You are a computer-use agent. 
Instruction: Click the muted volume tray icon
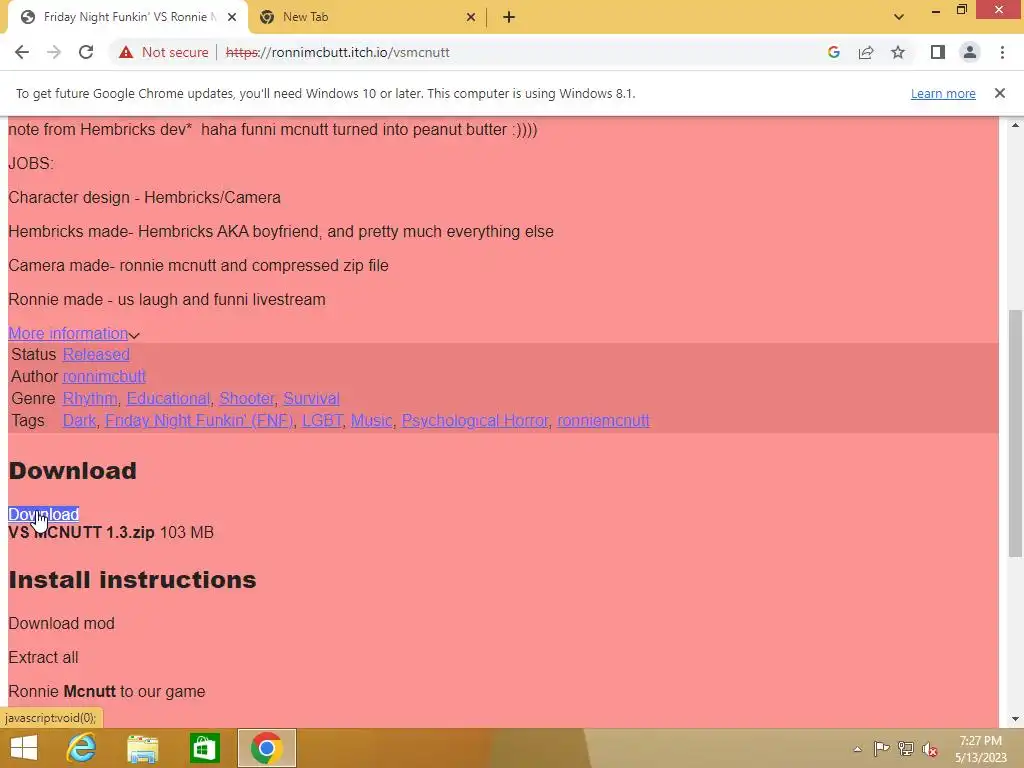pos(930,748)
